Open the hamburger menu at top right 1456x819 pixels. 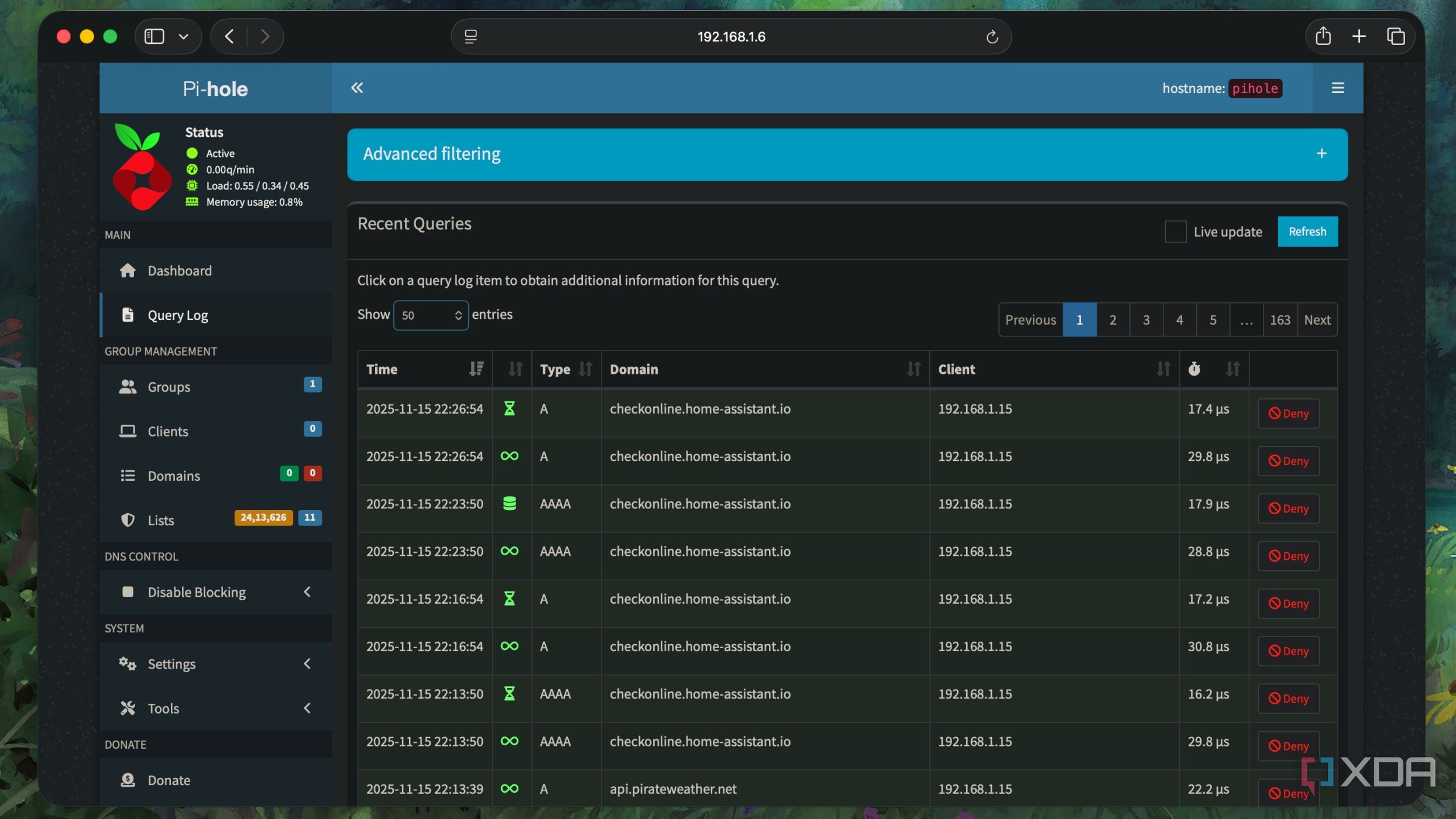[1337, 88]
